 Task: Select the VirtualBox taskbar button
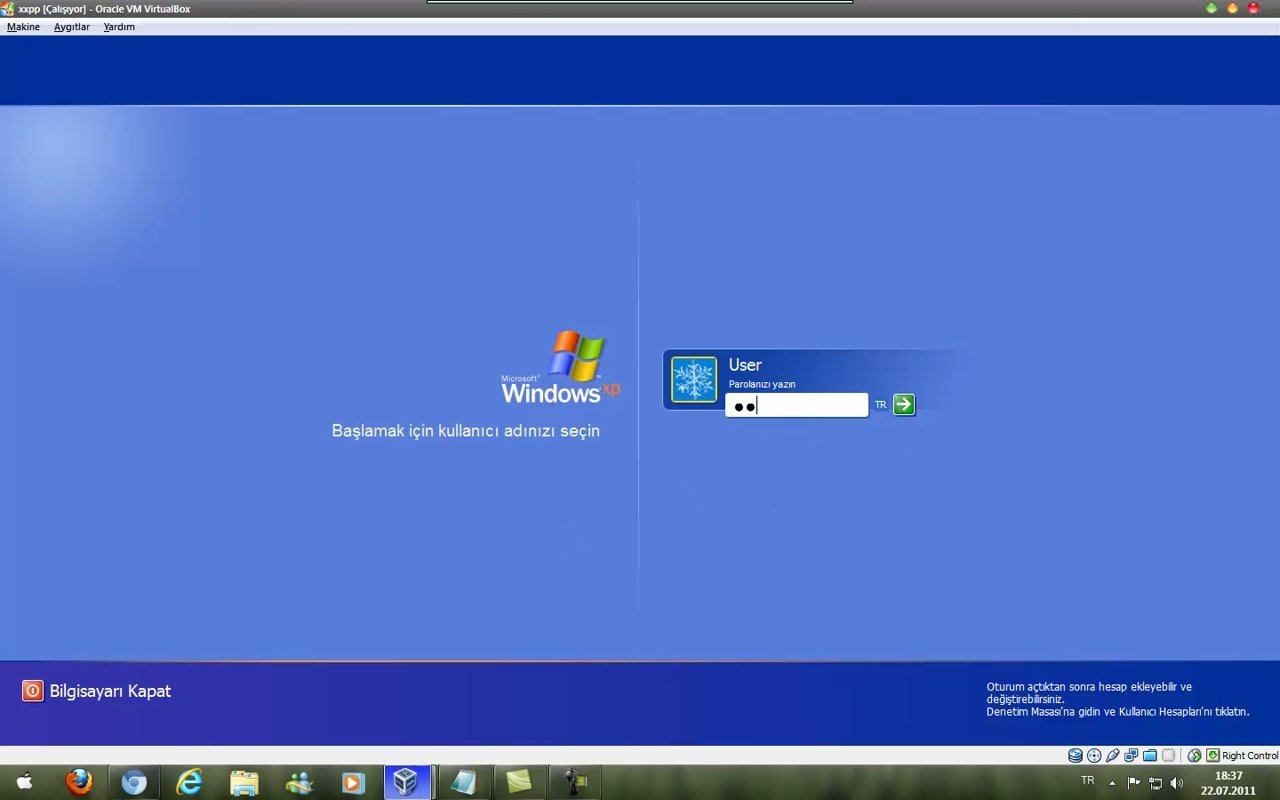407,782
